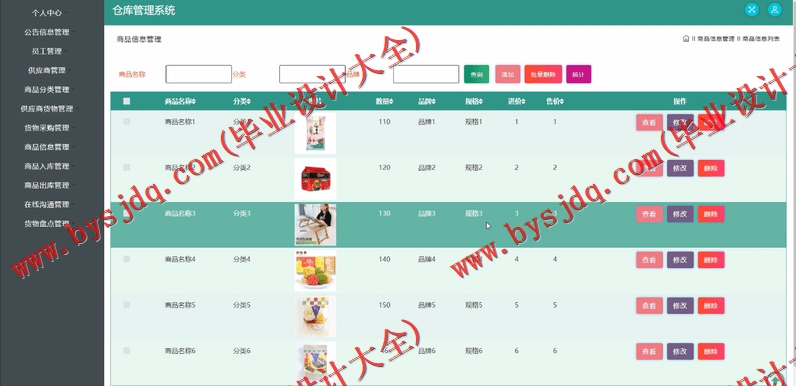Screen dimensions: 796x386
Task: Click 修改 for the 商品名称3 row
Action: click(x=680, y=214)
